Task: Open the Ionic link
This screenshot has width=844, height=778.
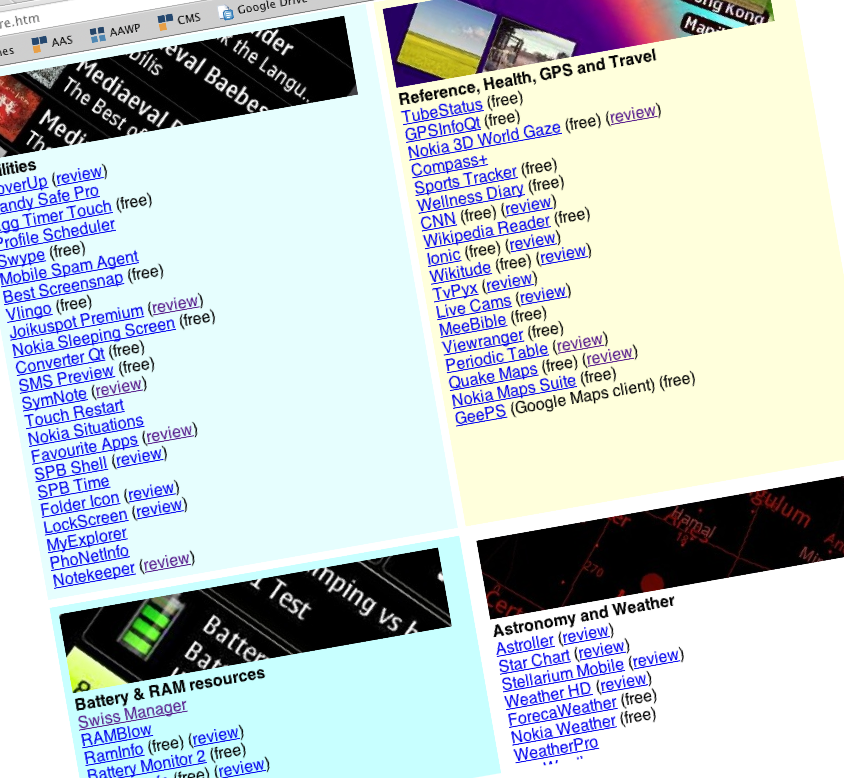Action: pyautogui.click(x=444, y=257)
